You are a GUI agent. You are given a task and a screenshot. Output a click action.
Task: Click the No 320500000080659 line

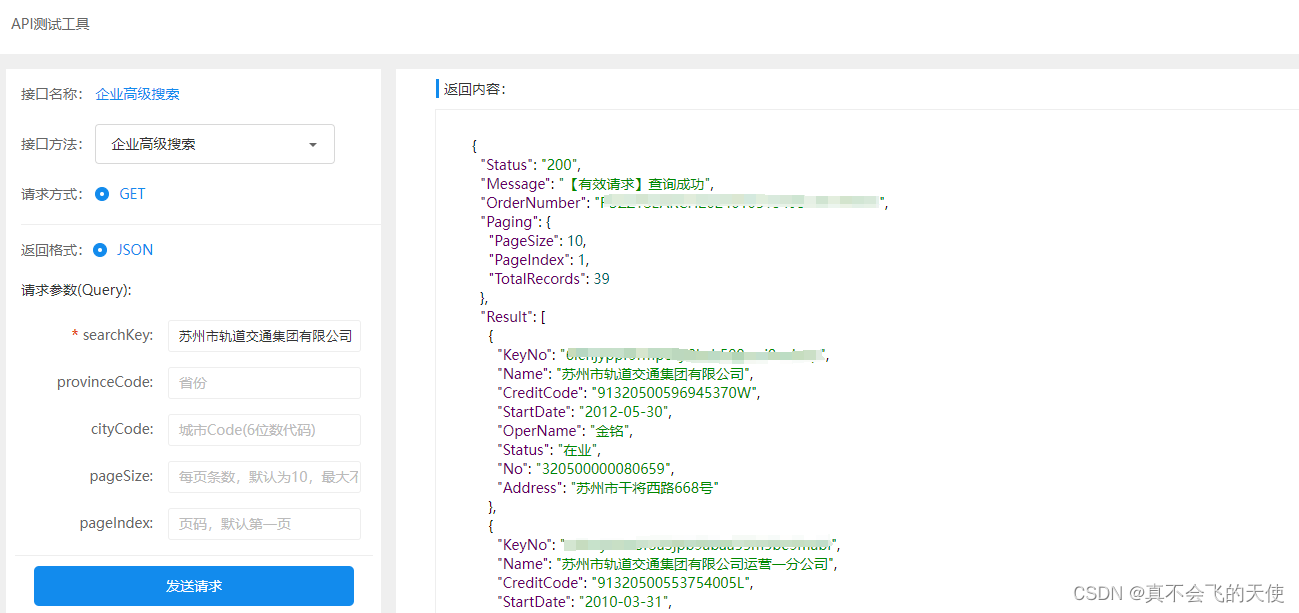click(x=587, y=469)
